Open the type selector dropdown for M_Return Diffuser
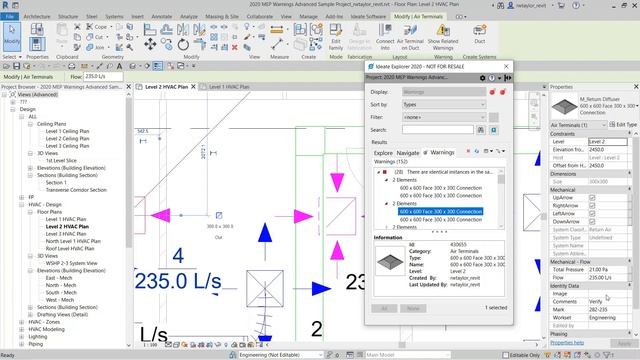The image size is (640, 360). (637, 106)
